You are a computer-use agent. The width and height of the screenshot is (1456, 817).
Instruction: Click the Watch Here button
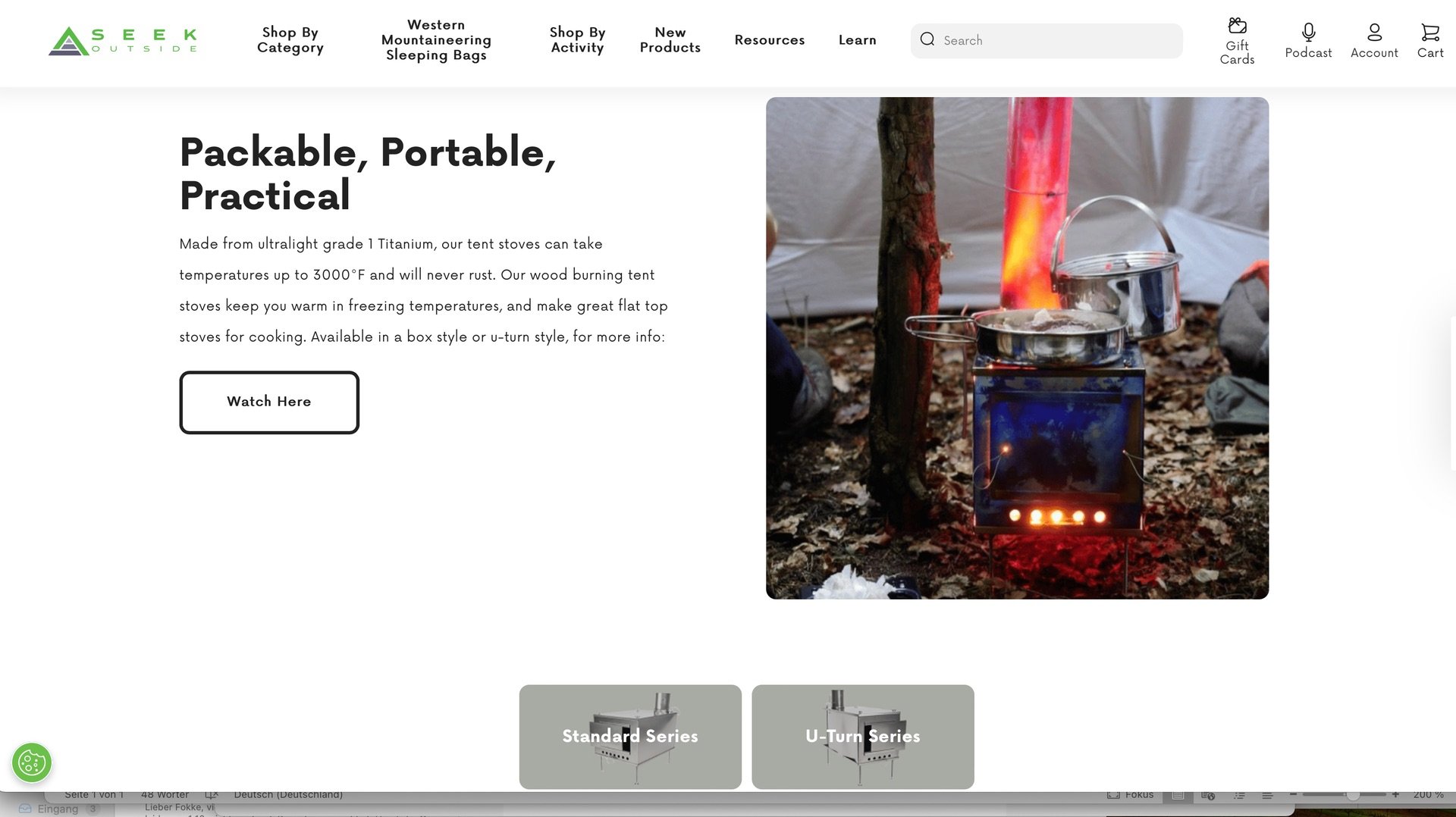click(269, 402)
